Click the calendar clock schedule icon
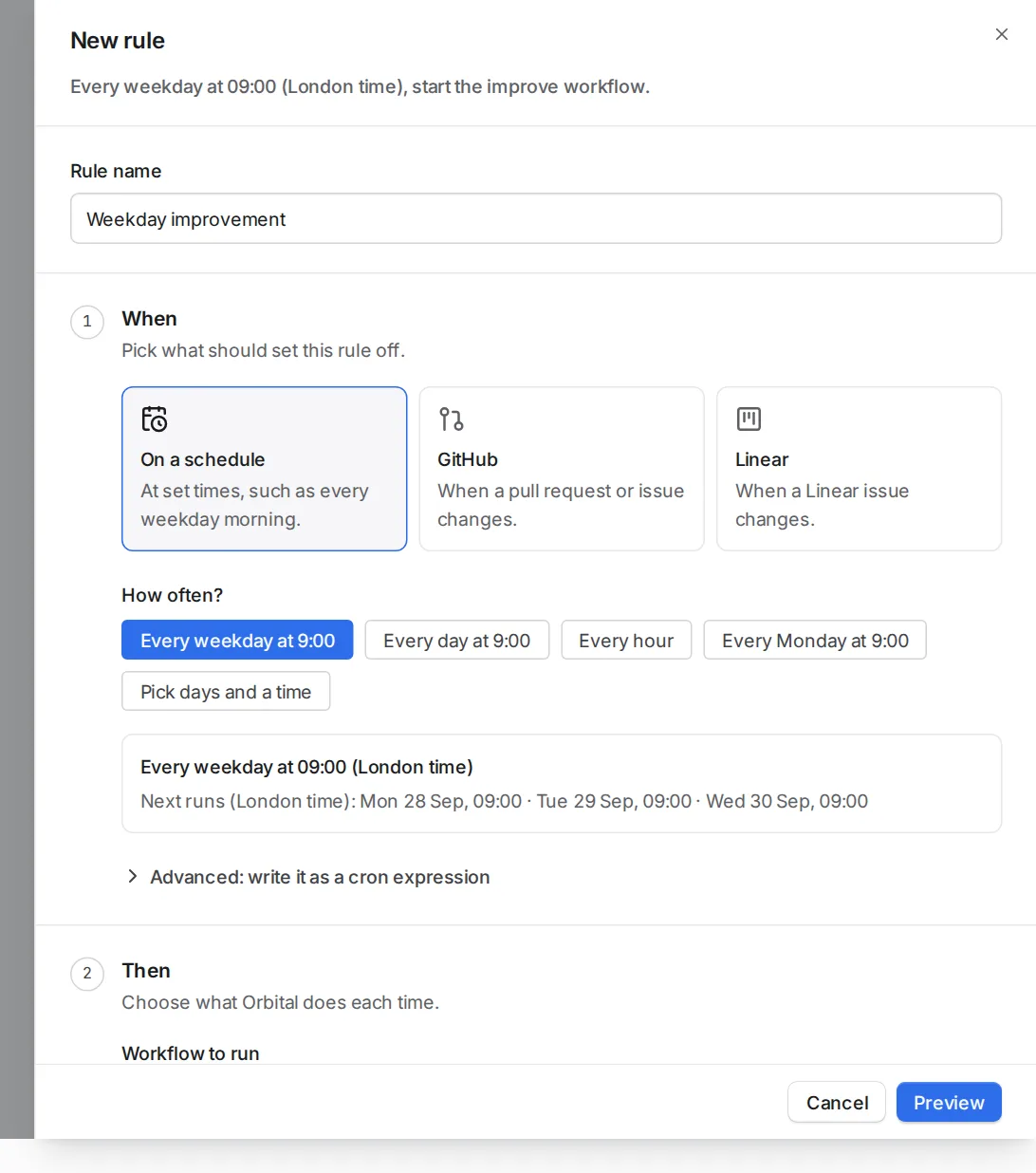This screenshot has height=1173, width=1036. point(155,419)
